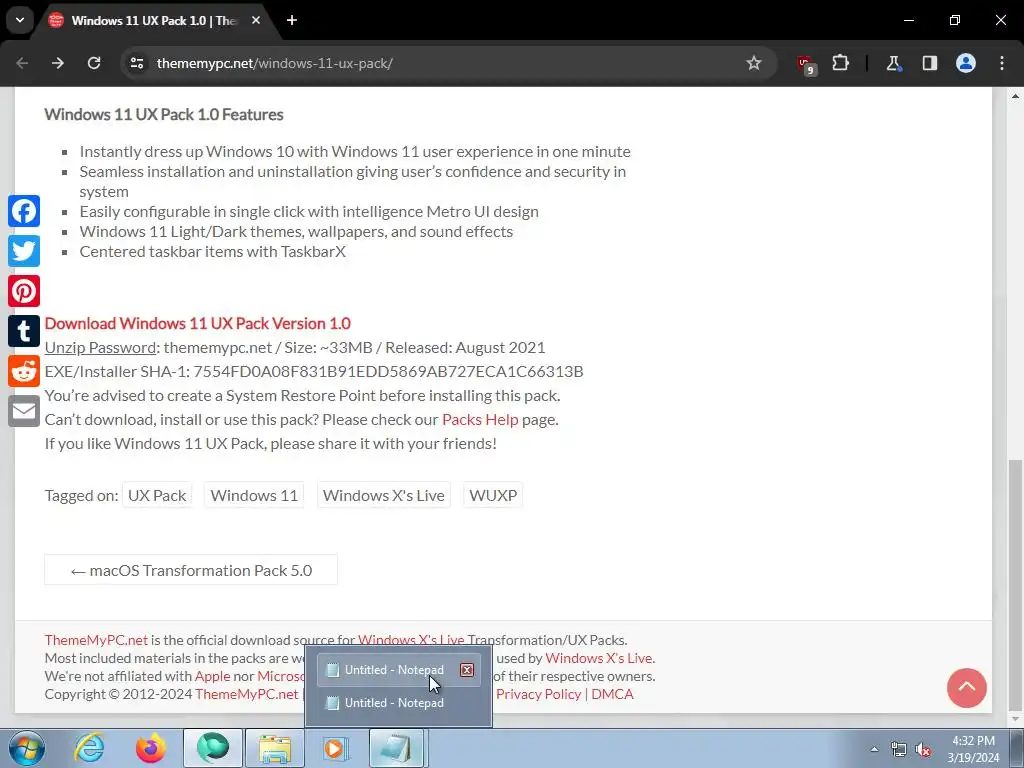Open the network tray icon
This screenshot has height=768, width=1024.
pyautogui.click(x=899, y=750)
